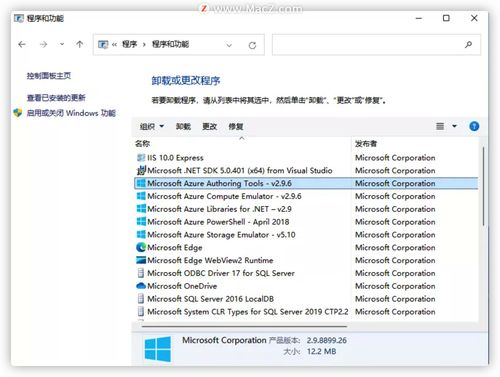The image size is (500, 377).
Task: Click Azure Storage Emulator Windows icon
Action: click(141, 234)
